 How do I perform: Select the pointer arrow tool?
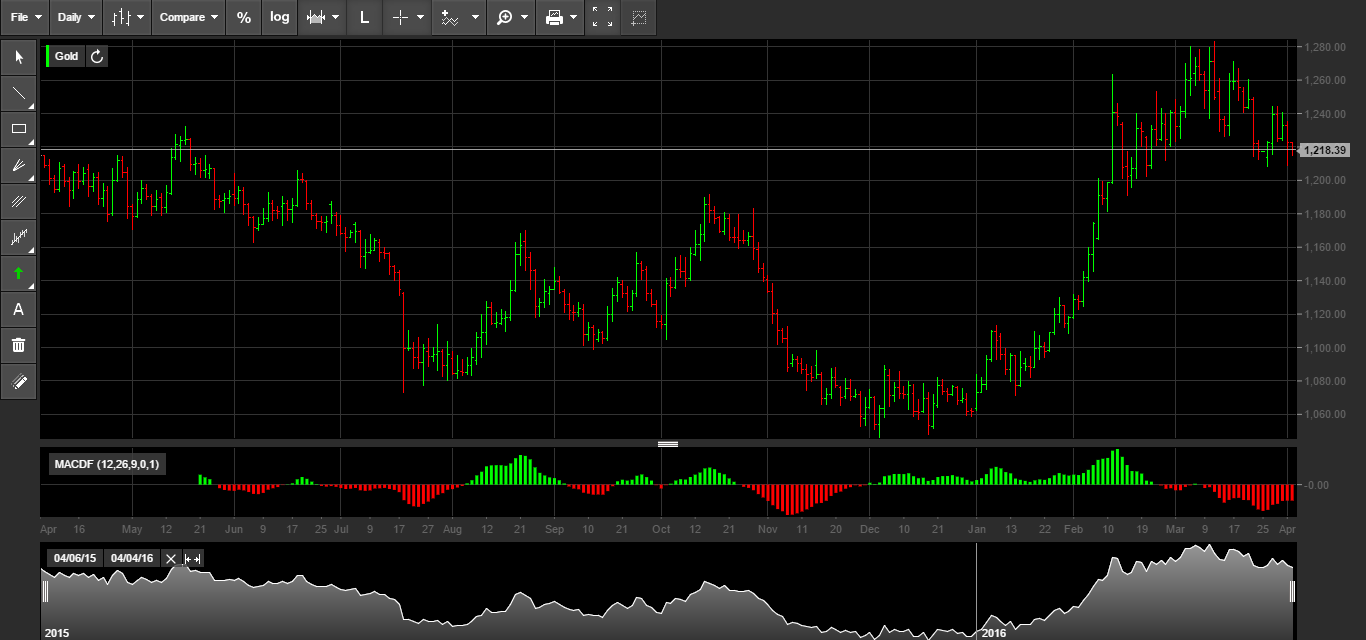(x=18, y=57)
